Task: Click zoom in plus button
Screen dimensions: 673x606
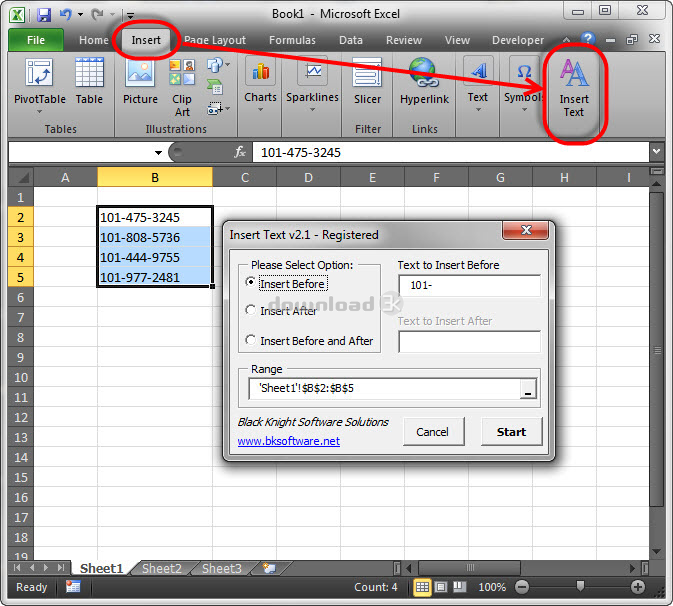Action: click(x=638, y=587)
